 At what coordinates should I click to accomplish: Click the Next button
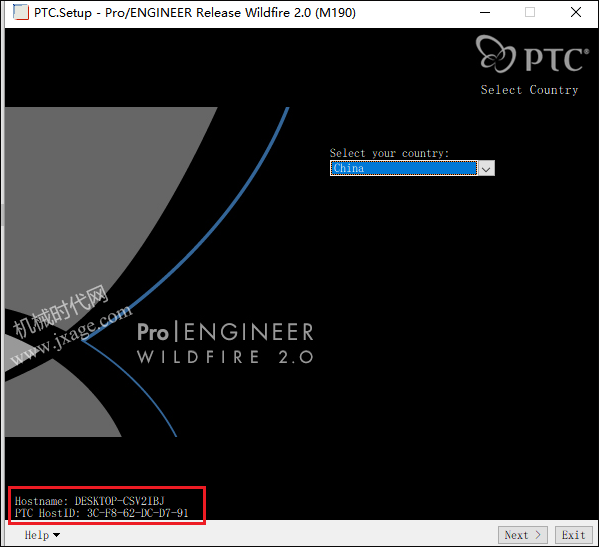[523, 535]
